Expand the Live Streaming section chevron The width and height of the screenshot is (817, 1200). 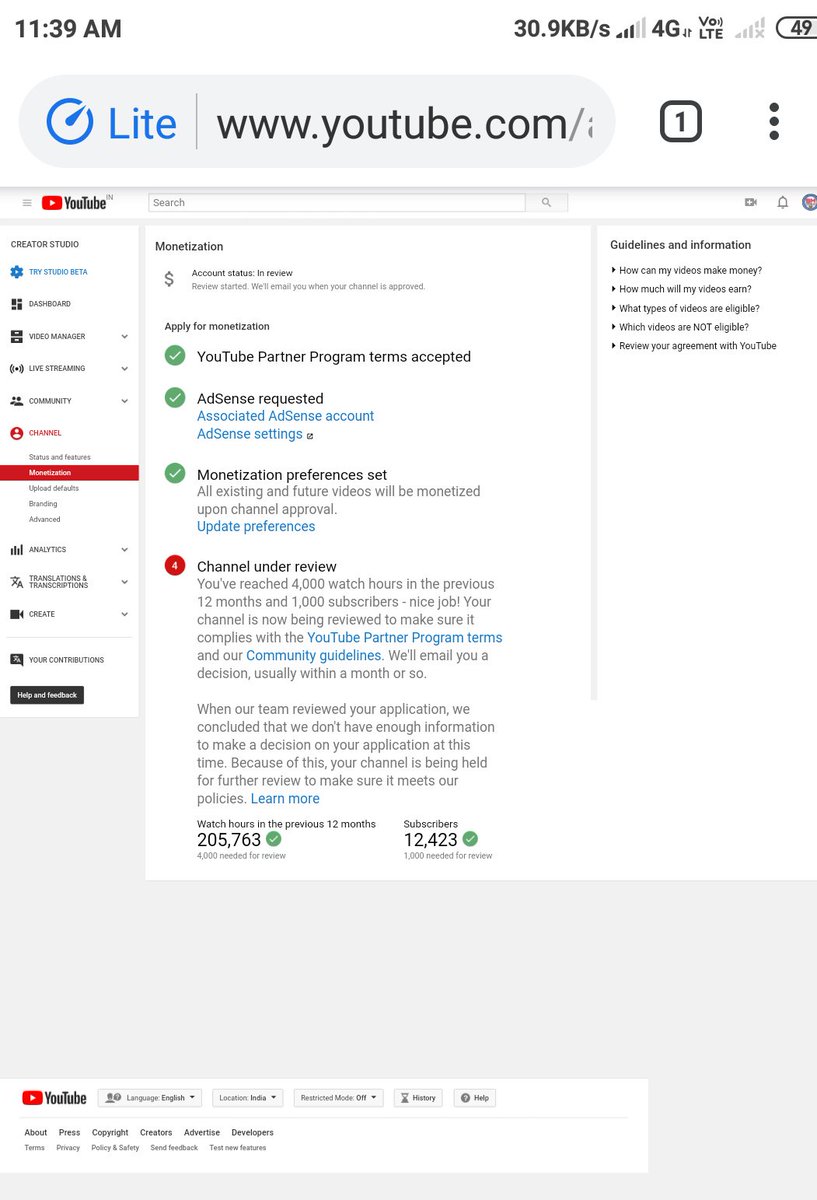(125, 369)
